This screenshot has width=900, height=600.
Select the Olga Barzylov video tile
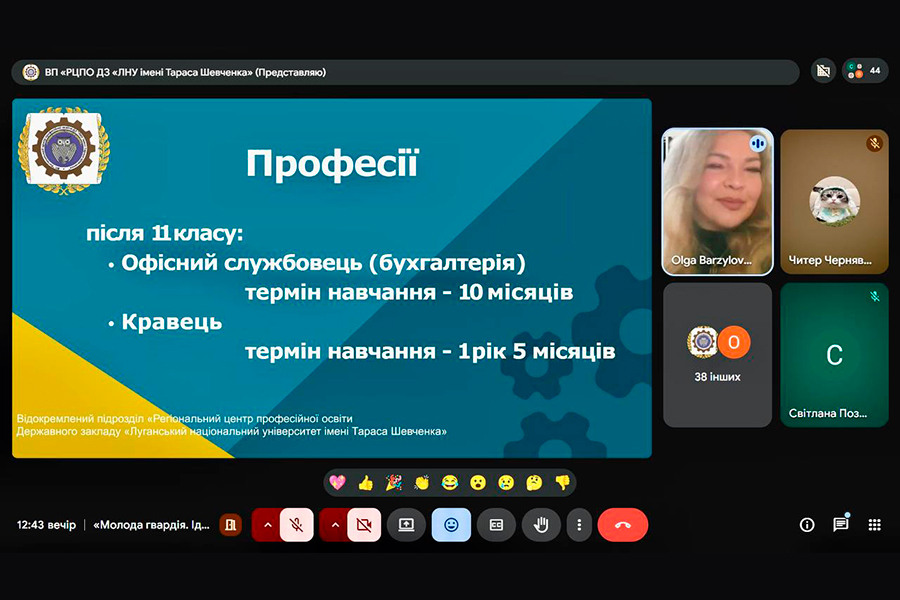point(717,202)
